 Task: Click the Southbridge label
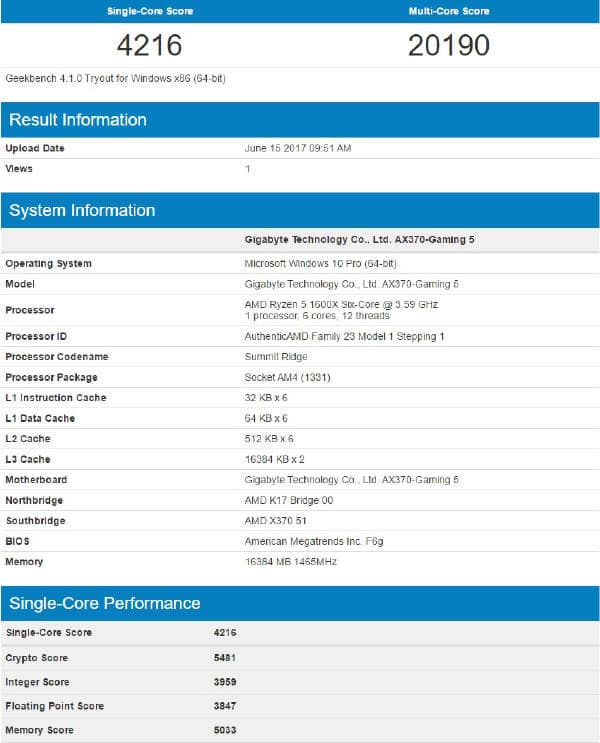tap(36, 521)
